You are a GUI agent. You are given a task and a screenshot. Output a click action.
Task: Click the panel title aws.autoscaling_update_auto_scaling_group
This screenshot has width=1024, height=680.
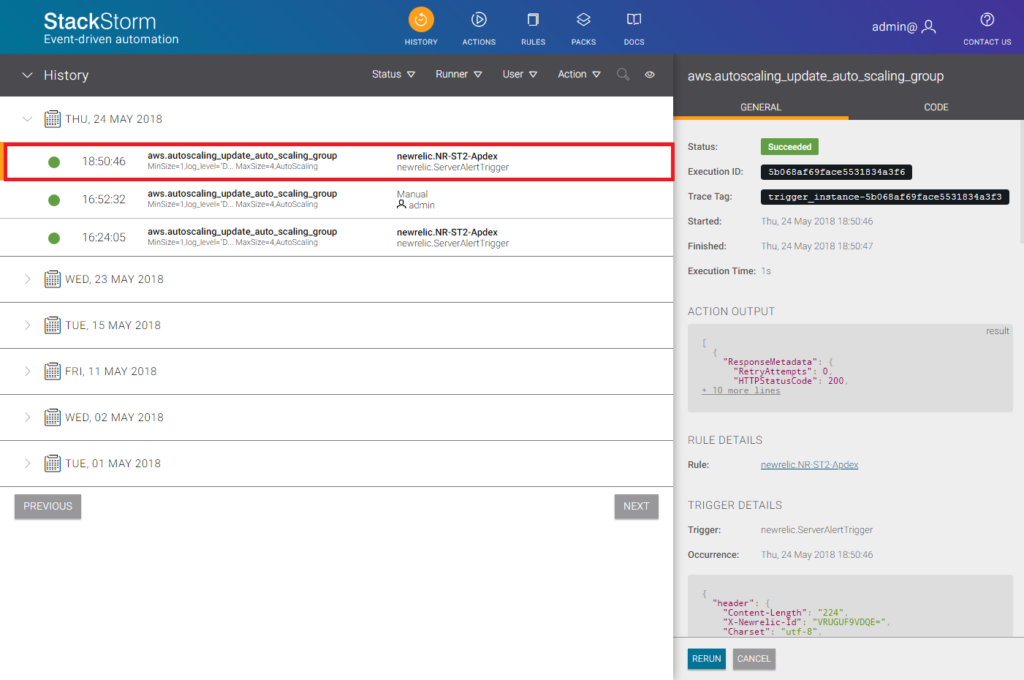coord(815,76)
